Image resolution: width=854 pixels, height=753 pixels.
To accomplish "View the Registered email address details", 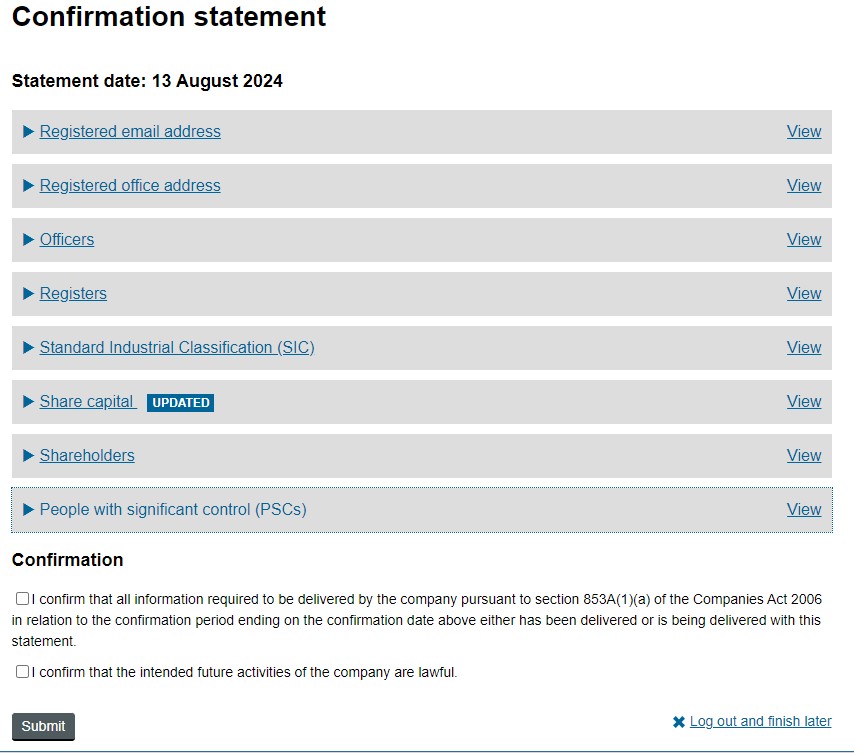I will pyautogui.click(x=804, y=131).
